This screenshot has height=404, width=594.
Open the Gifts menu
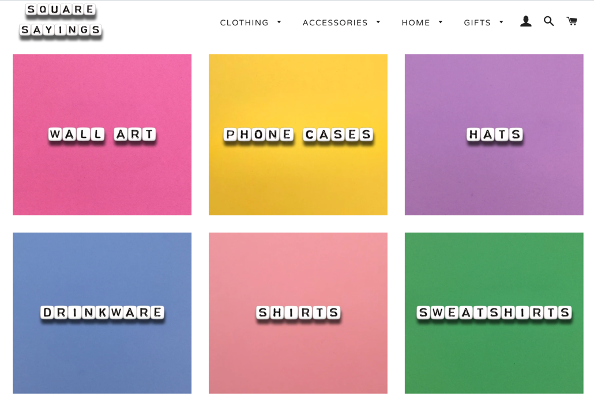pyautogui.click(x=477, y=23)
